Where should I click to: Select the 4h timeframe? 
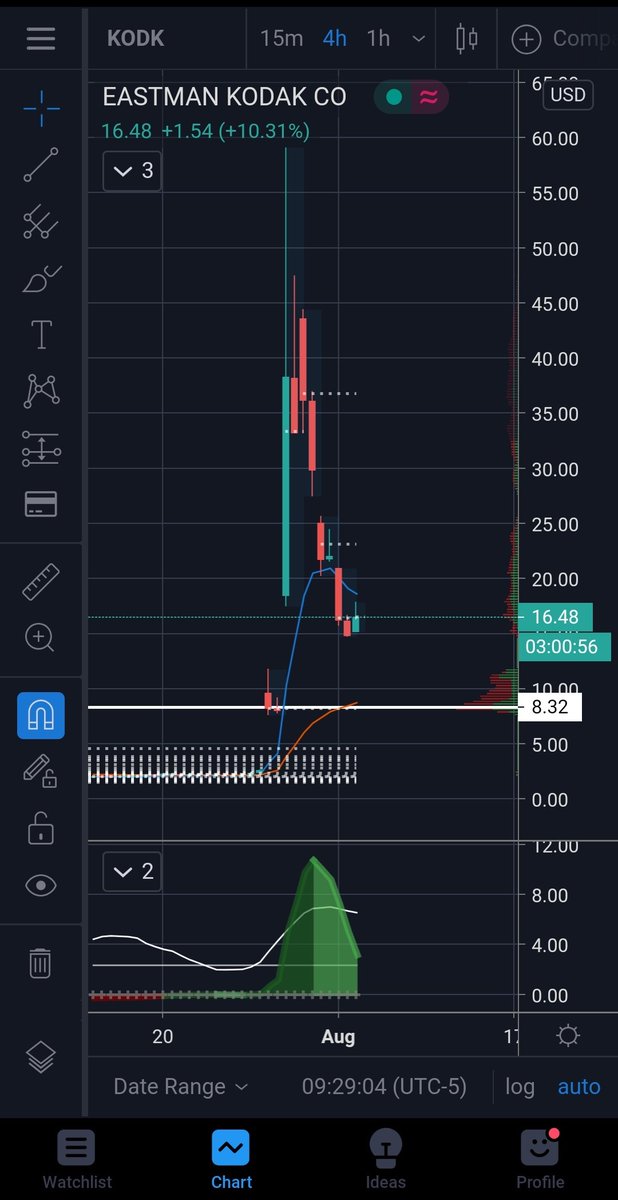click(x=335, y=39)
